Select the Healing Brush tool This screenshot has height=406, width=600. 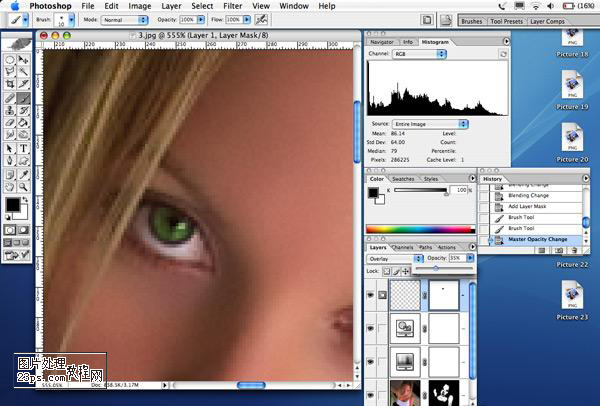tap(10, 98)
